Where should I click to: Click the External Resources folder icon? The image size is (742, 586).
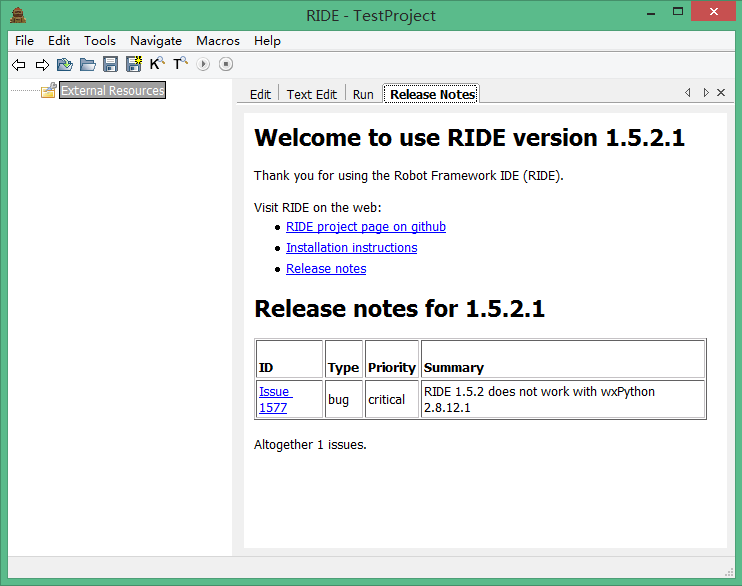(48, 90)
